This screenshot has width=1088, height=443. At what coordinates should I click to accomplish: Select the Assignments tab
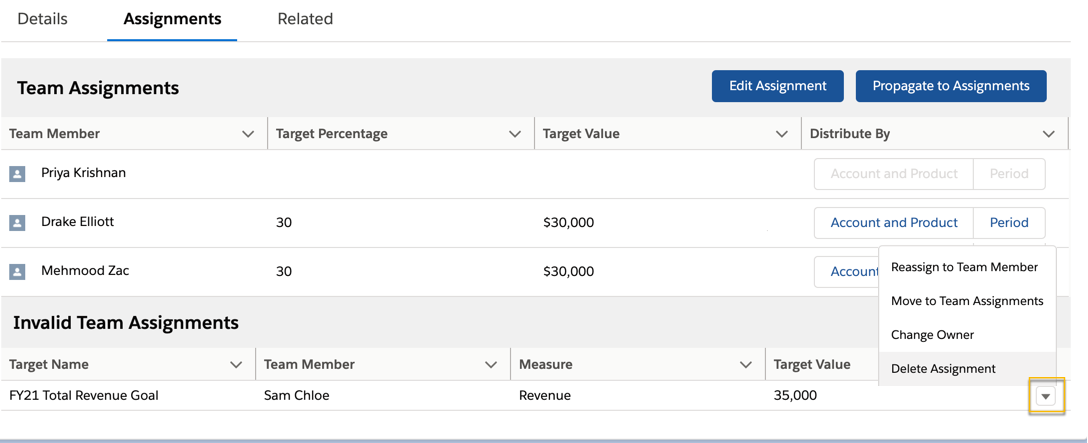172,19
